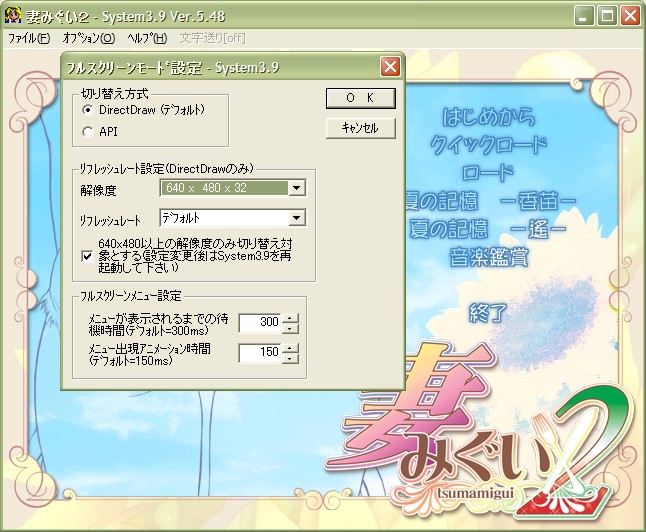The width and height of the screenshot is (646, 532).
Task: Select 夏の記憶 －遥－ option
Action: coord(488,229)
